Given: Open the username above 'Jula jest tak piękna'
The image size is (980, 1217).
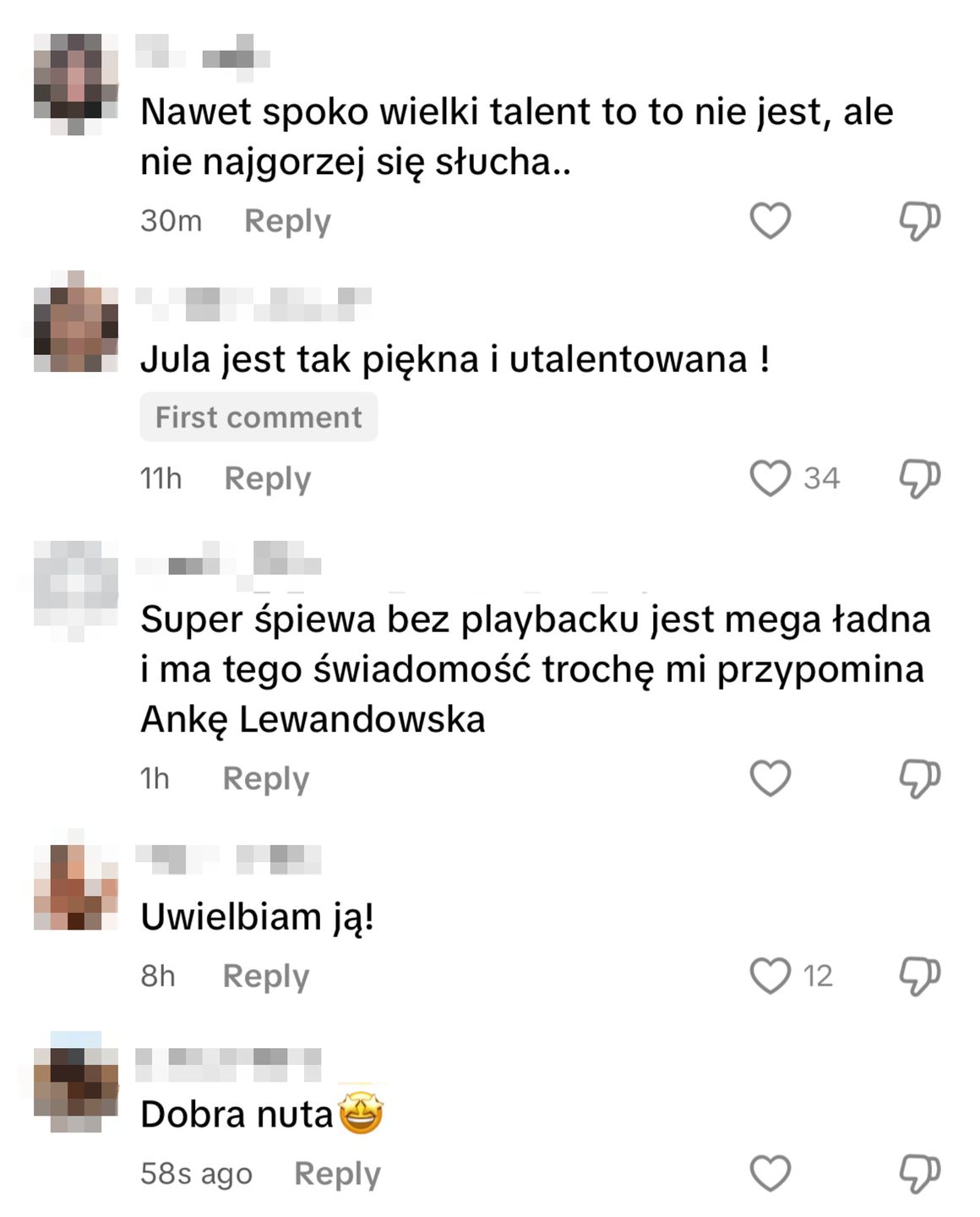Looking at the screenshot, I should [x=253, y=304].
